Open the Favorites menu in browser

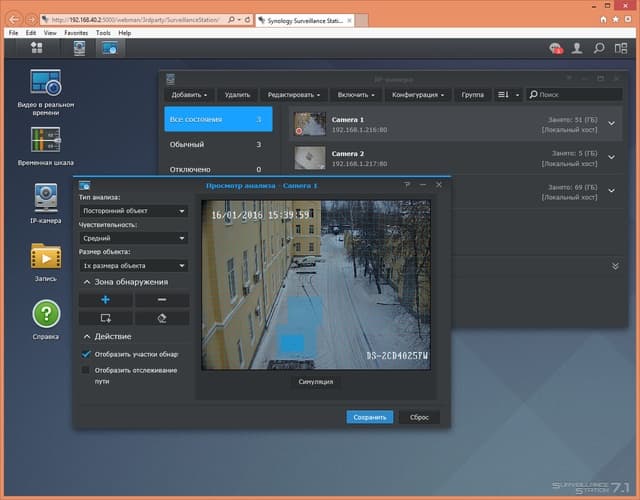click(76, 33)
